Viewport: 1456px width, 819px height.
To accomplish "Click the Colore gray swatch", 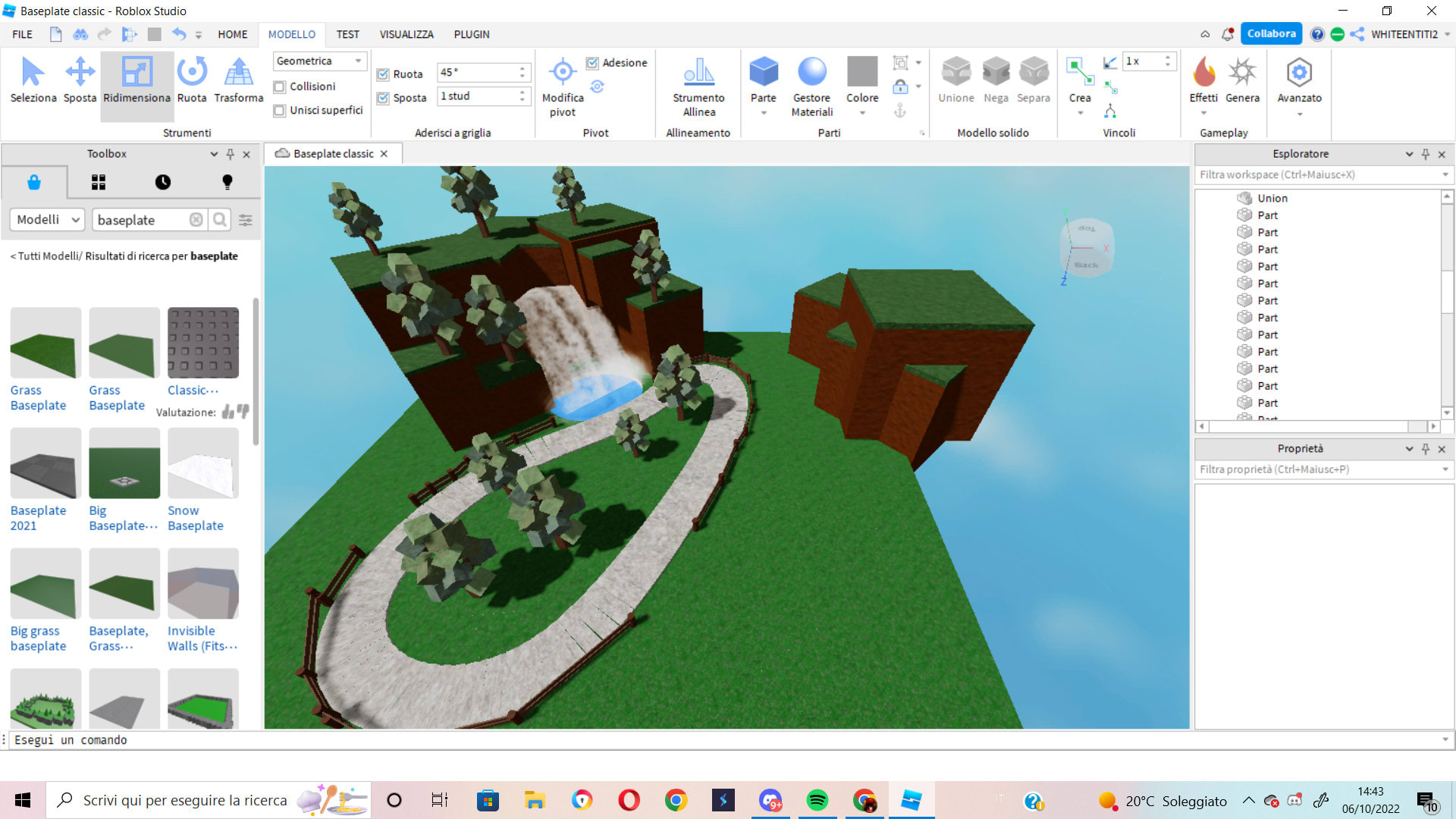I will coord(862,71).
